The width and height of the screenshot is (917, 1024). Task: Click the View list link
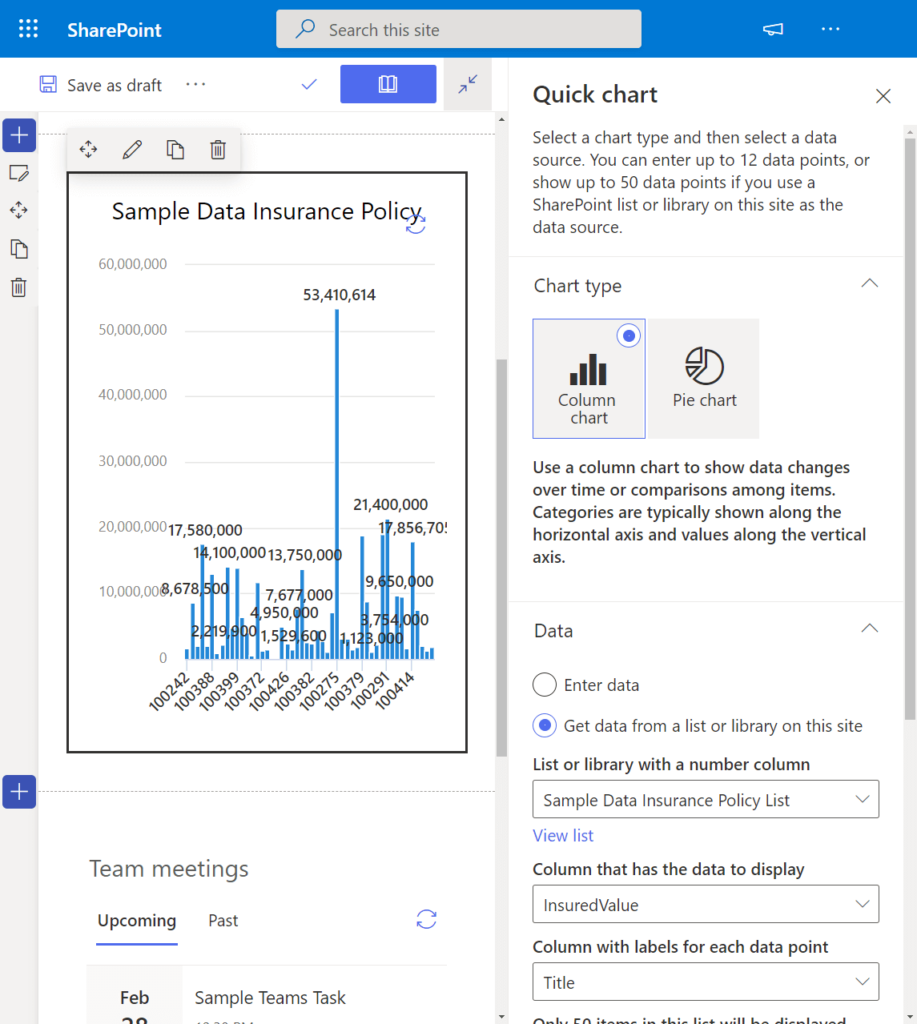[x=563, y=836]
